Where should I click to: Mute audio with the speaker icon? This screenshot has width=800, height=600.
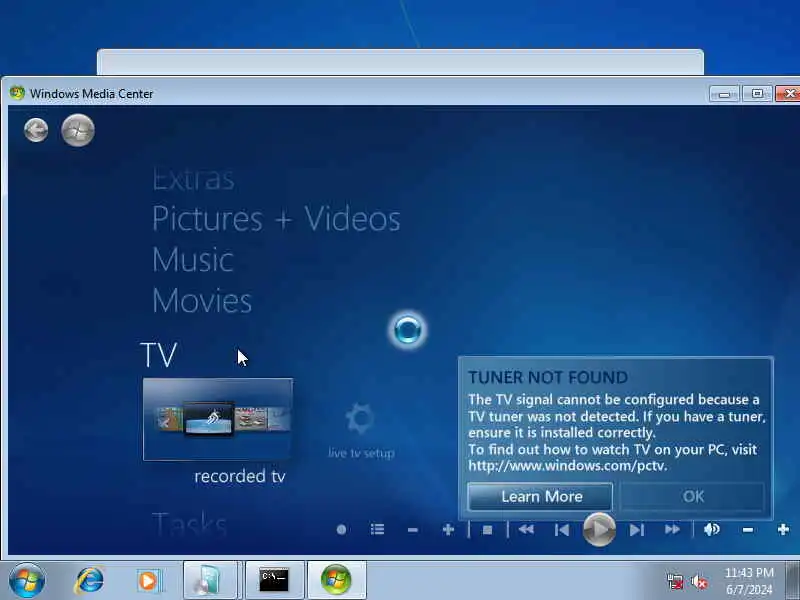711,530
